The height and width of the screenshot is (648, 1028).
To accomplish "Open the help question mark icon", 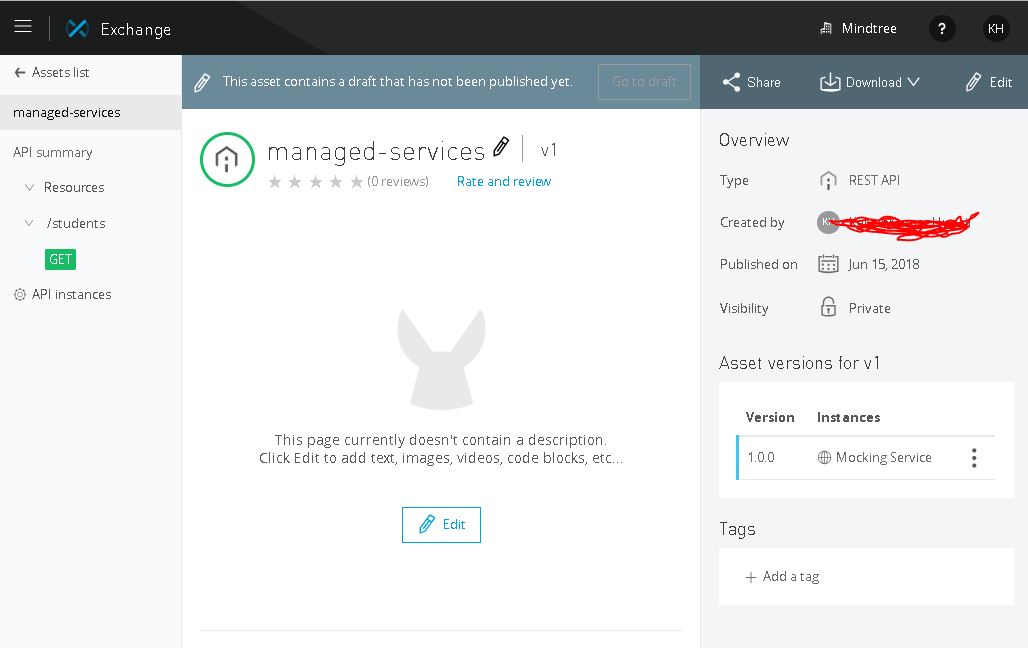I will [x=941, y=29].
